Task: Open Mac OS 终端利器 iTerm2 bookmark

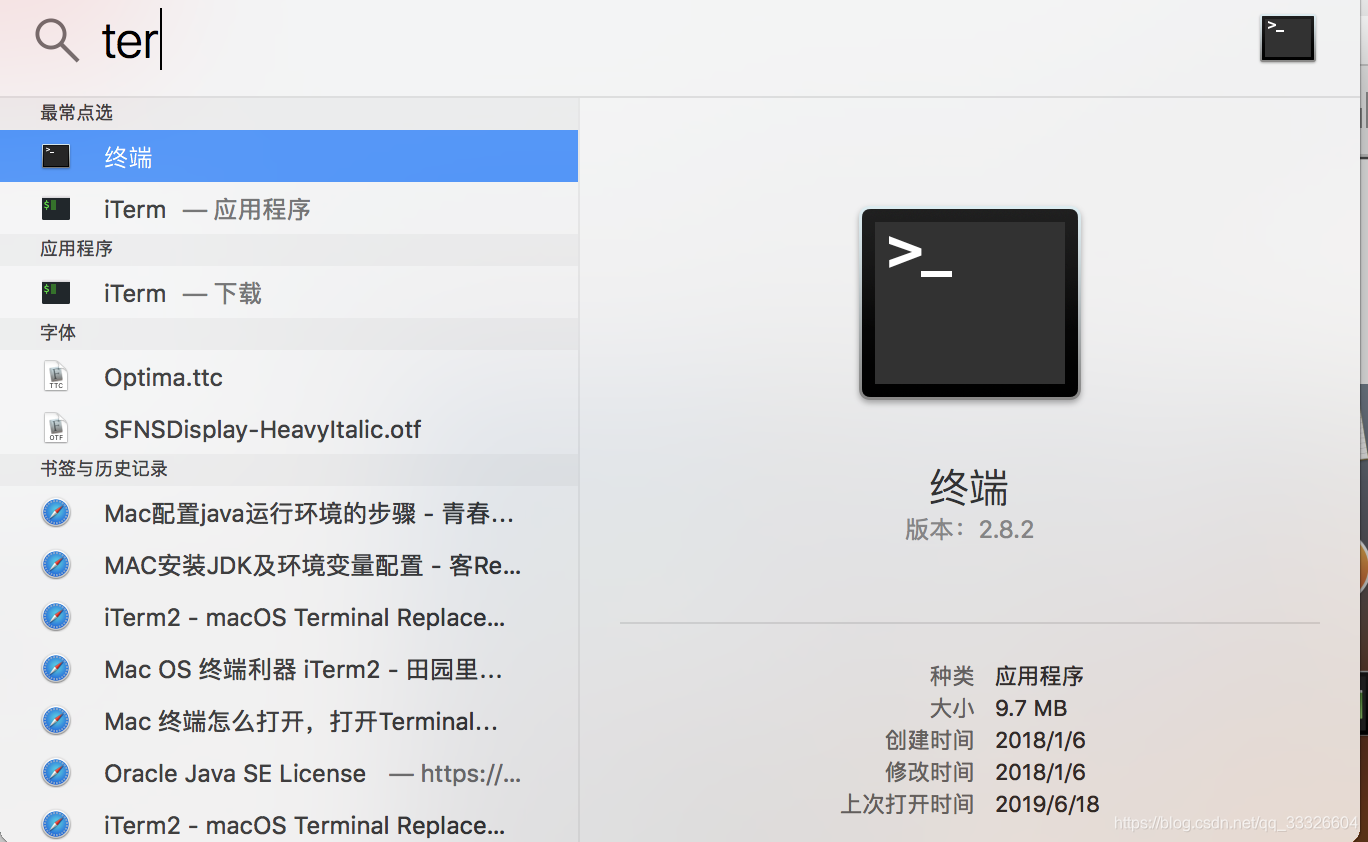Action: (289, 669)
